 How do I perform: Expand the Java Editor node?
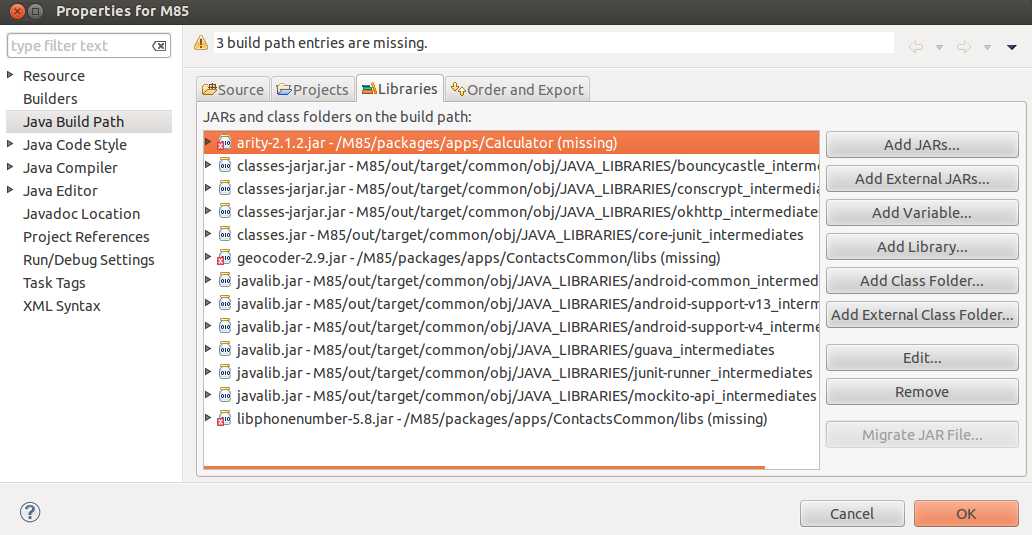[10, 190]
